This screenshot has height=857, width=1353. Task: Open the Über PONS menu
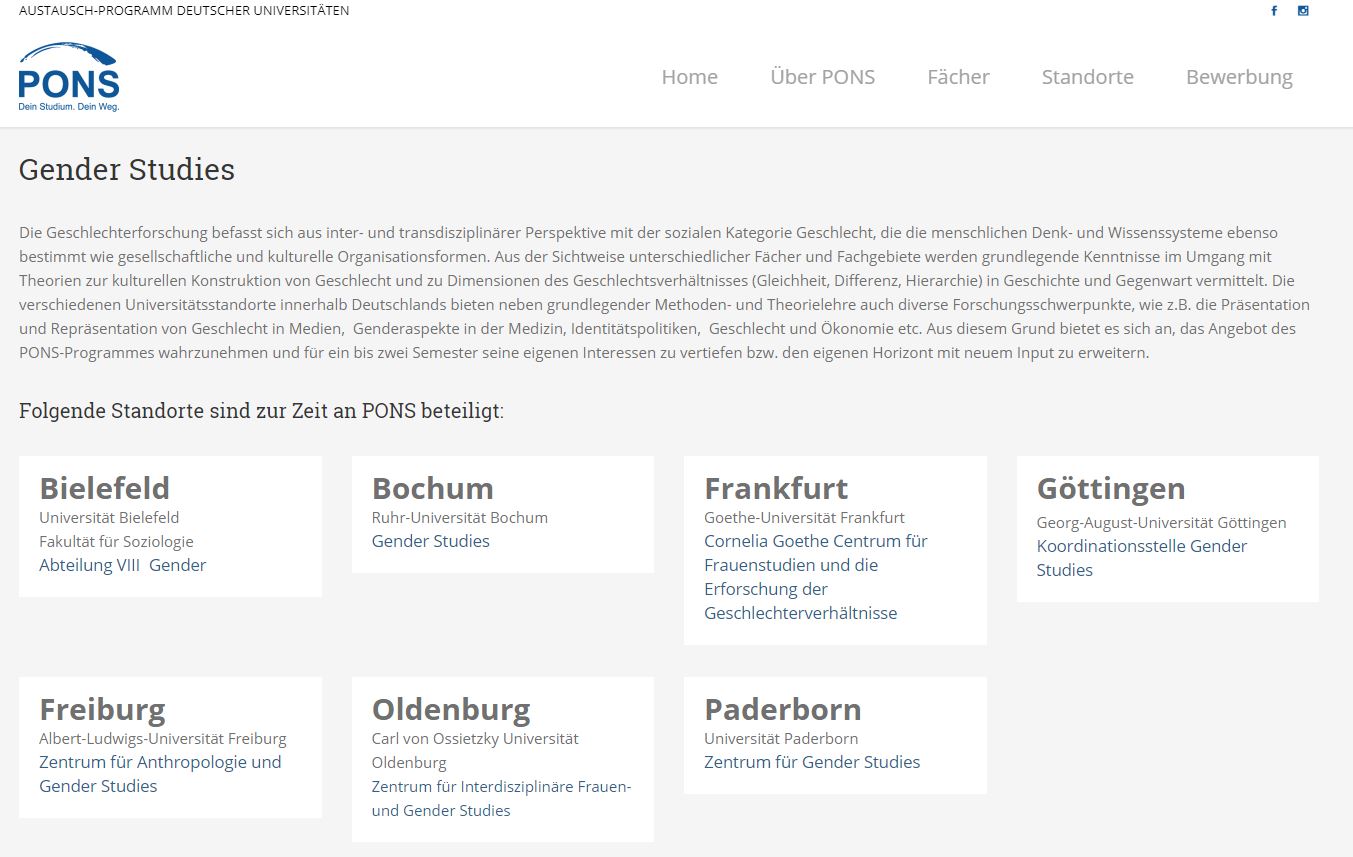tap(823, 77)
